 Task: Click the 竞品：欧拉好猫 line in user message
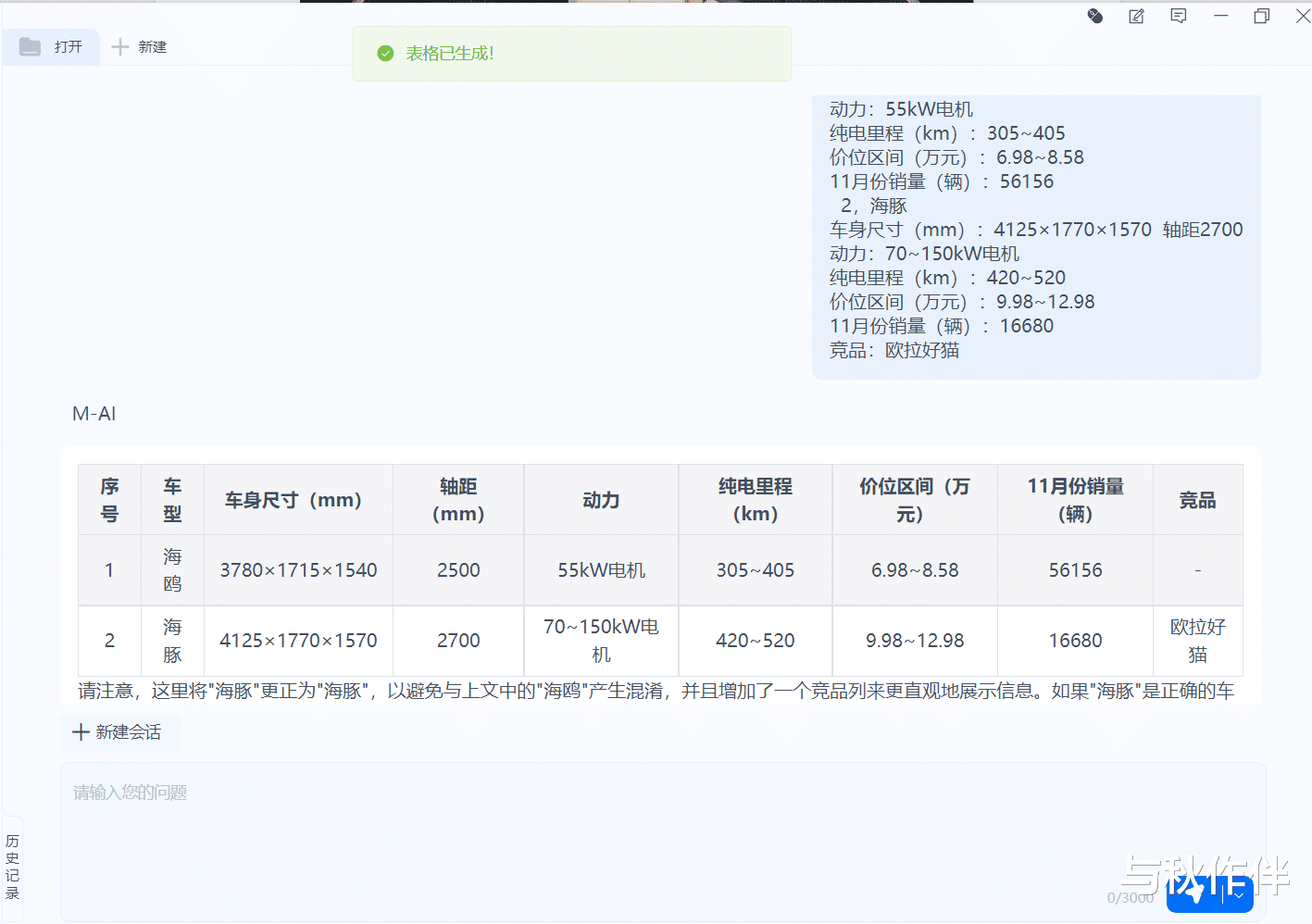[894, 350]
